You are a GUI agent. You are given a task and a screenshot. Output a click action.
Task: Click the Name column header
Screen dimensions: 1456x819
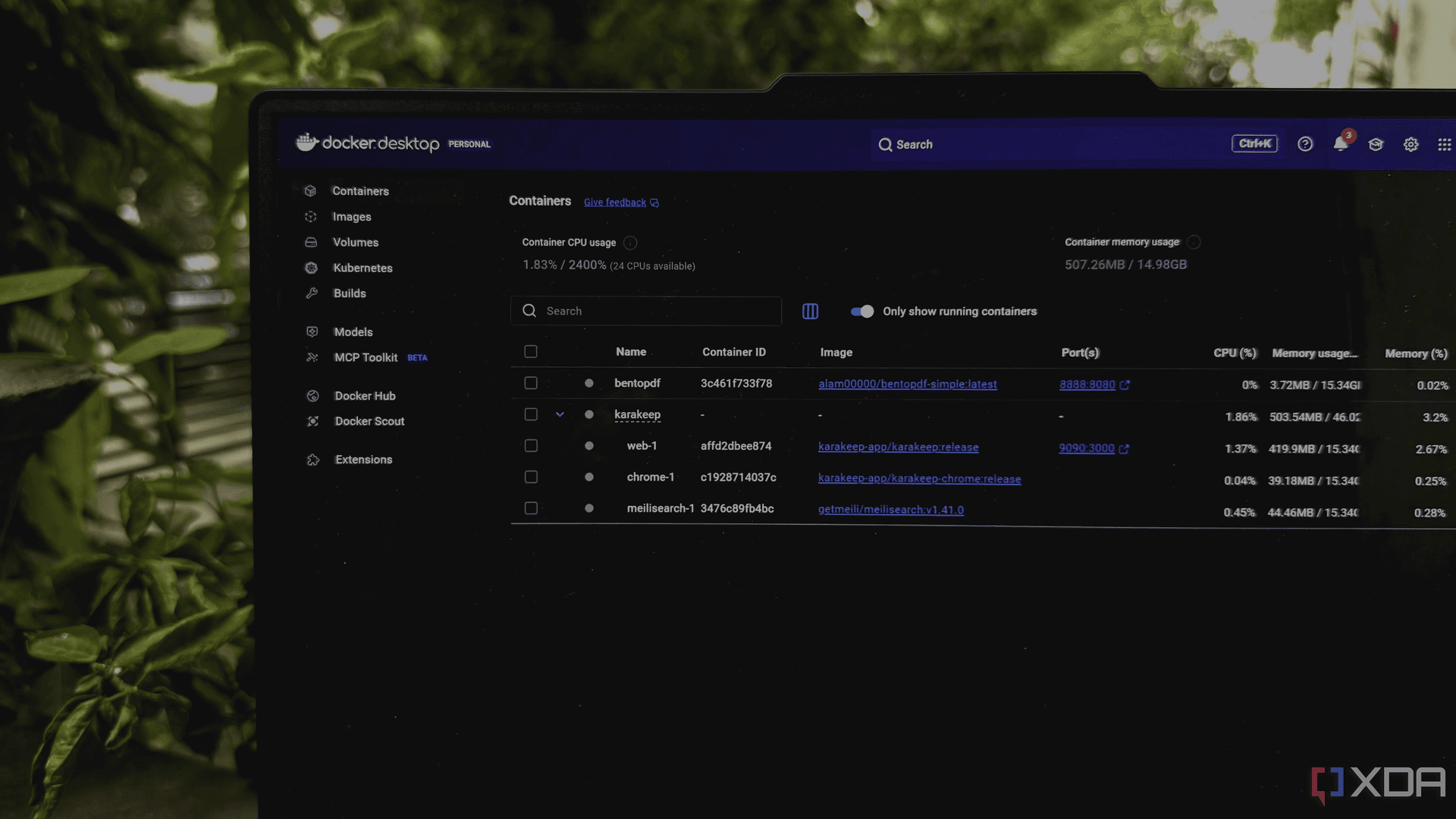point(631,352)
